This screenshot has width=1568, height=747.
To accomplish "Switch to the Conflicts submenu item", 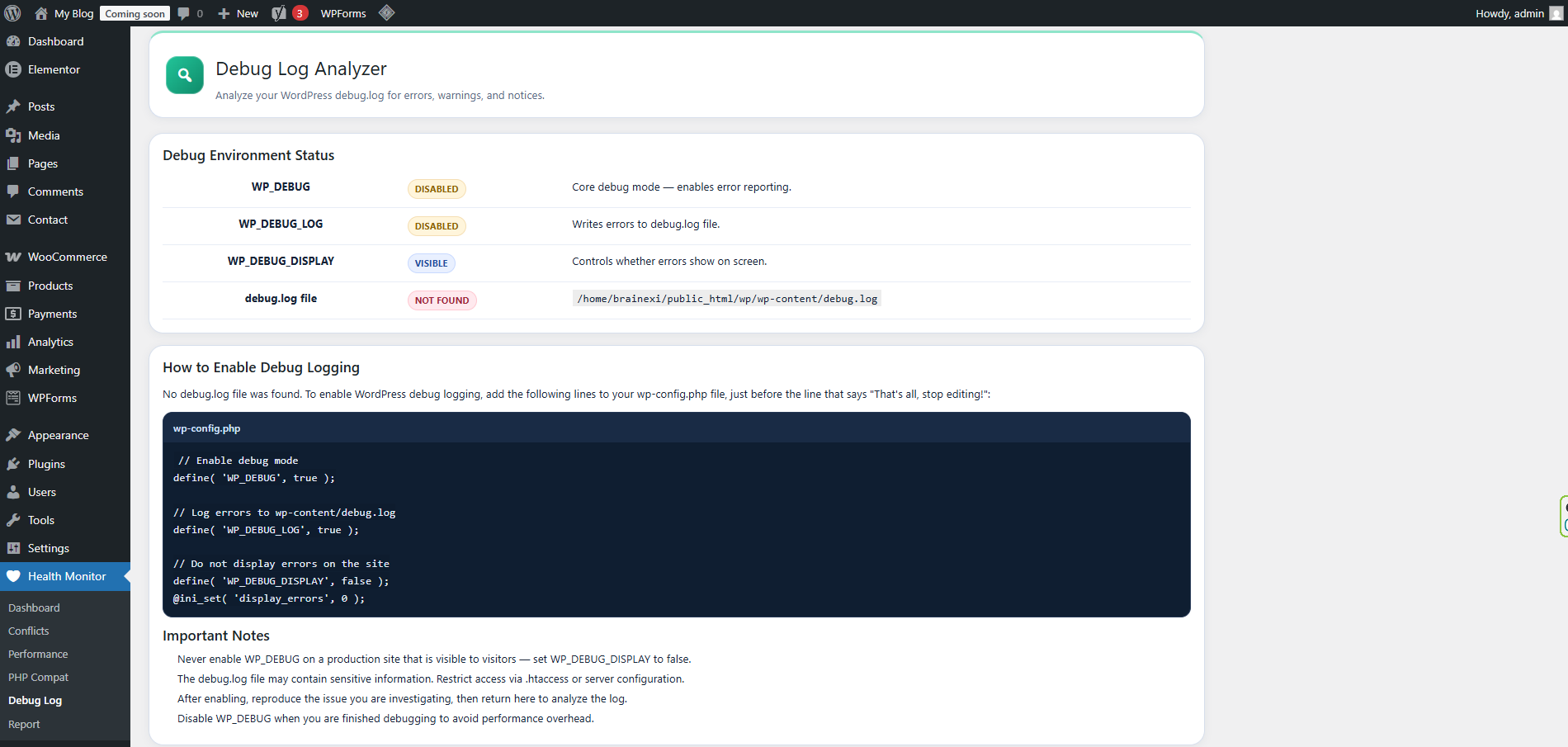I will pyautogui.click(x=28, y=631).
